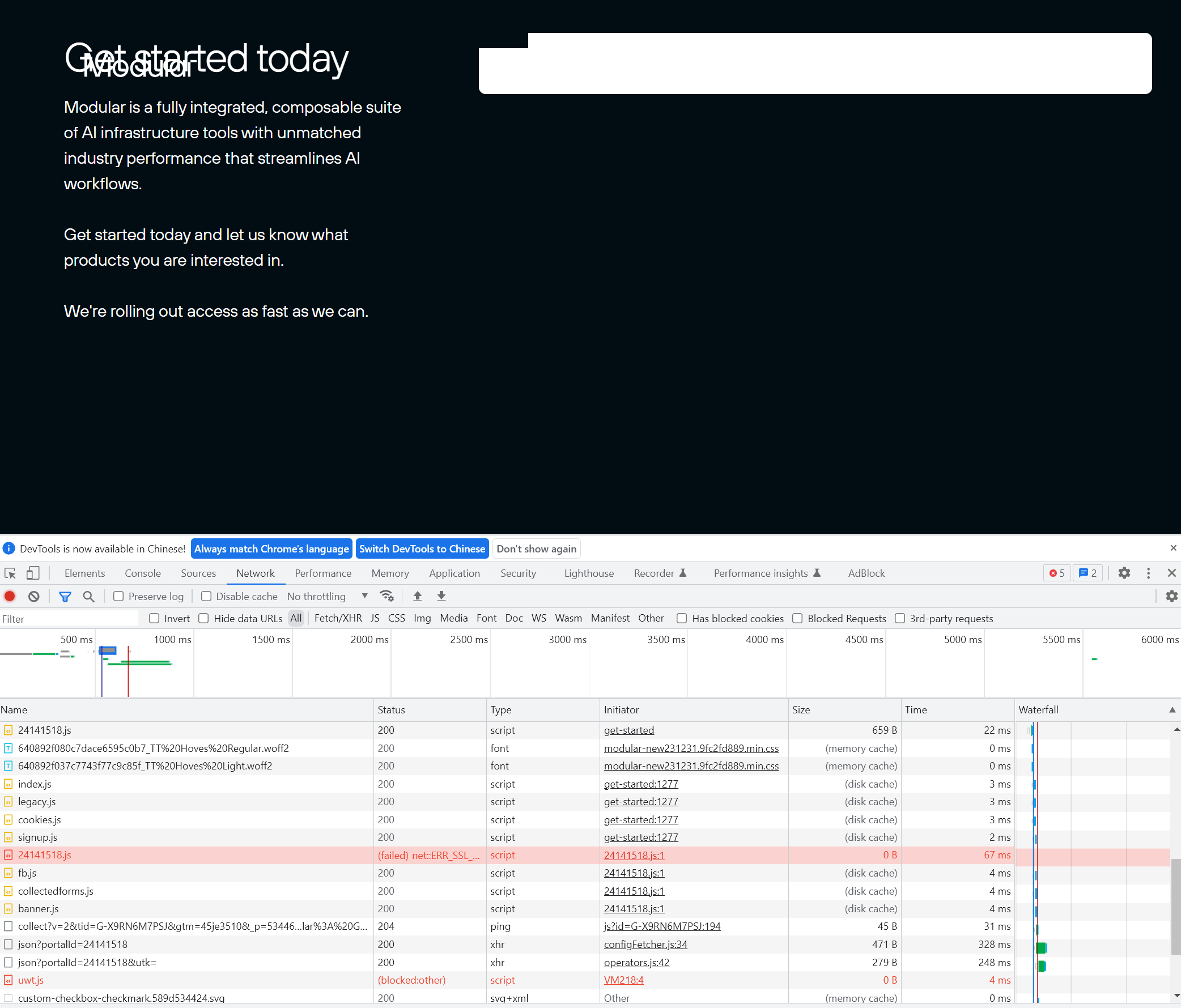Click inside the Filter input field
Screen dimensions: 1181x1008
tap(69, 618)
